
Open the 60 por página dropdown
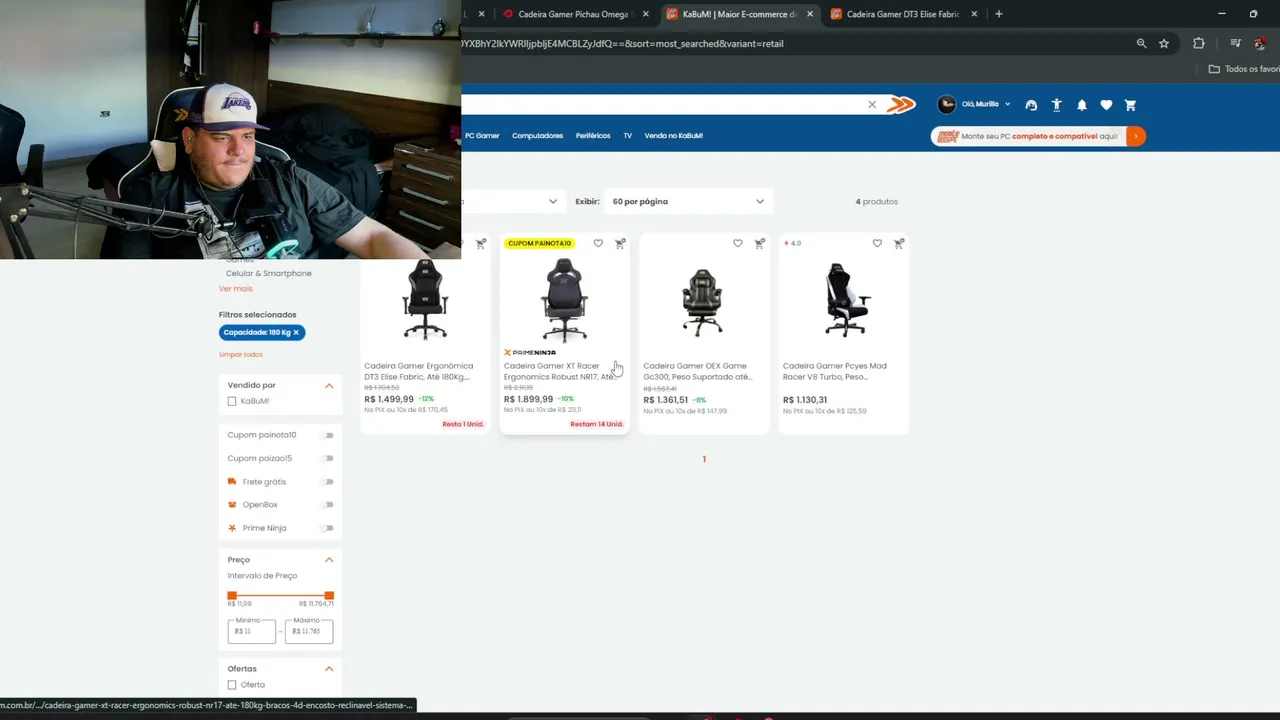click(688, 201)
